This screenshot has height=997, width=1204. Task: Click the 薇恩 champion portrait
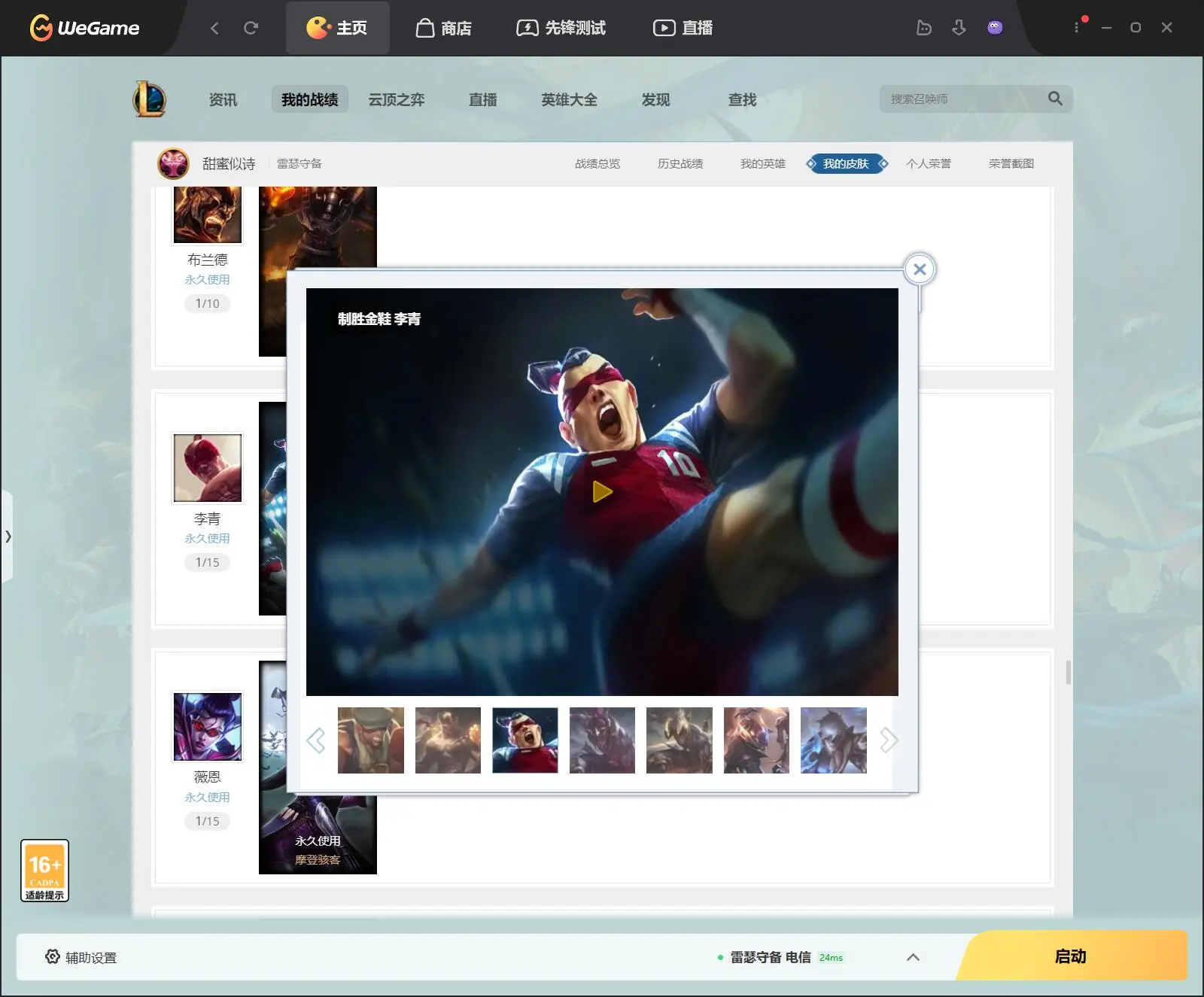point(208,726)
